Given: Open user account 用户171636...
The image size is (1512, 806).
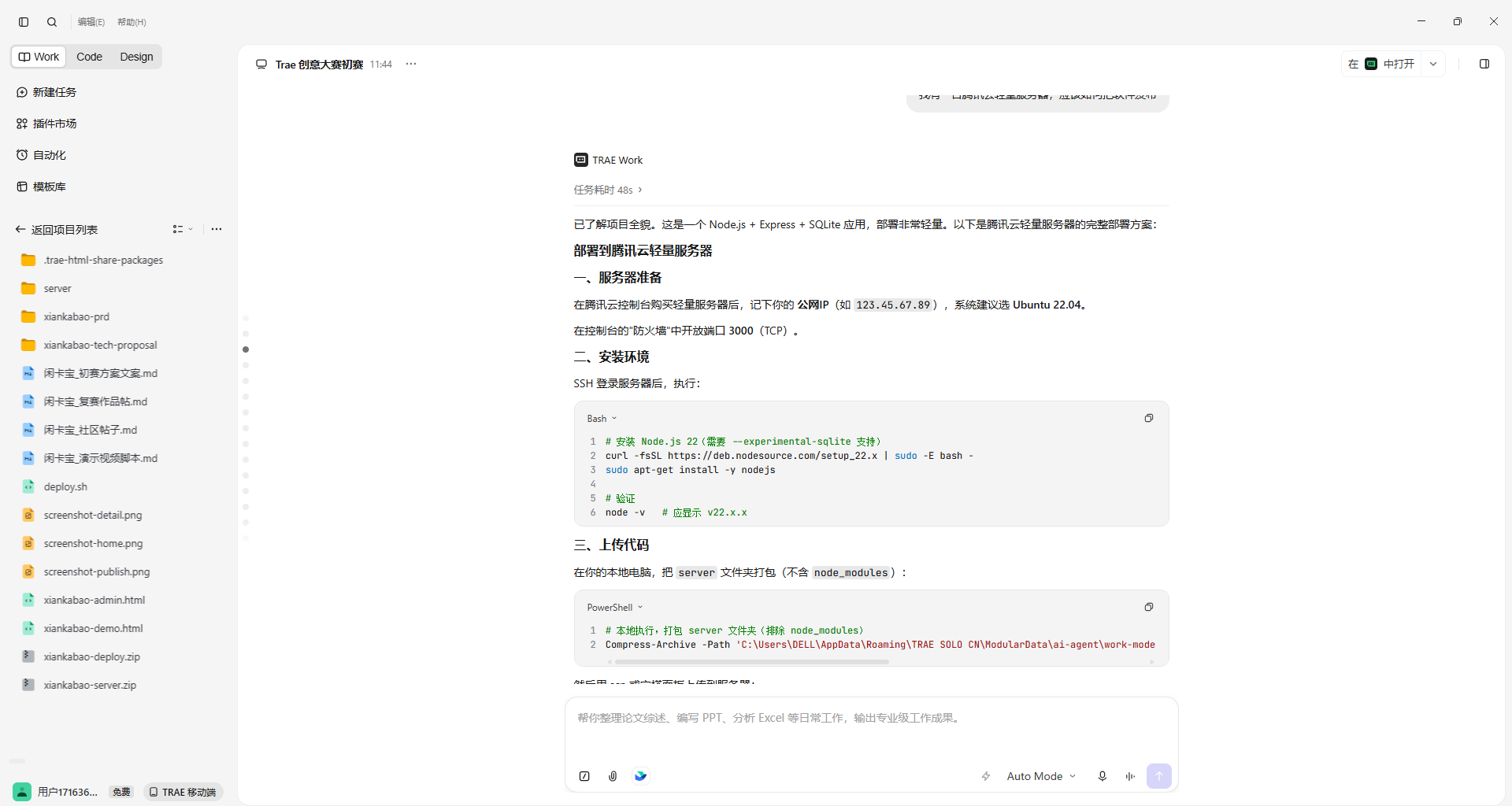Looking at the screenshot, I should click(68, 792).
